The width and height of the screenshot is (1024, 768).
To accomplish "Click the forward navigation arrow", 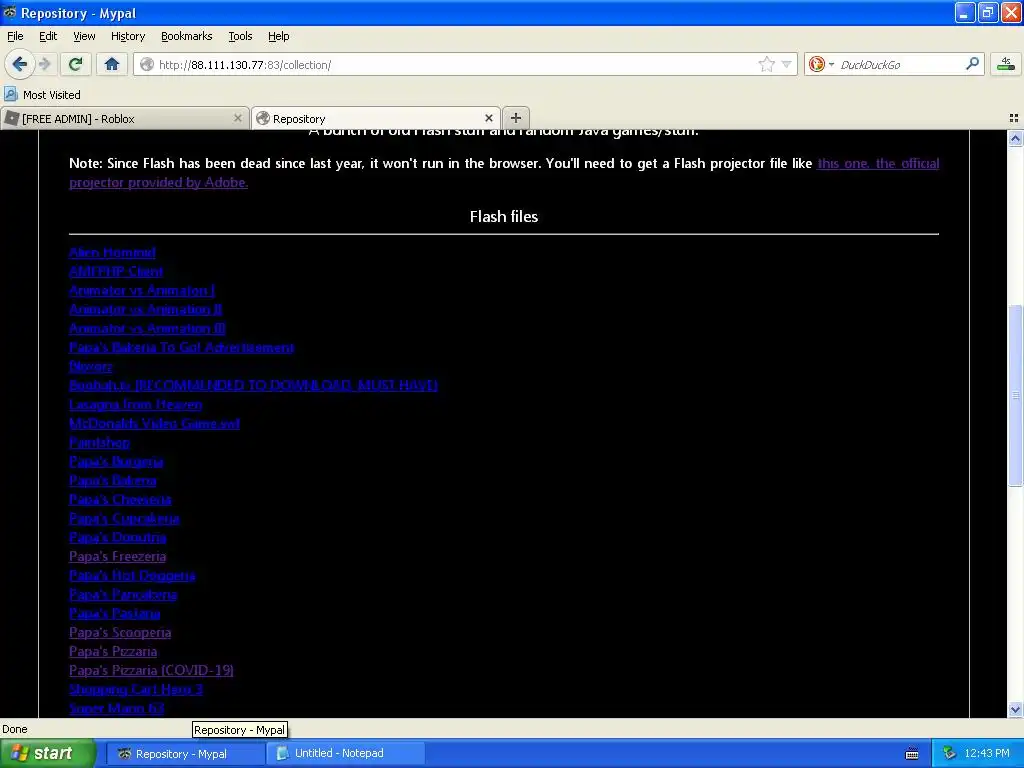I will click(44, 64).
